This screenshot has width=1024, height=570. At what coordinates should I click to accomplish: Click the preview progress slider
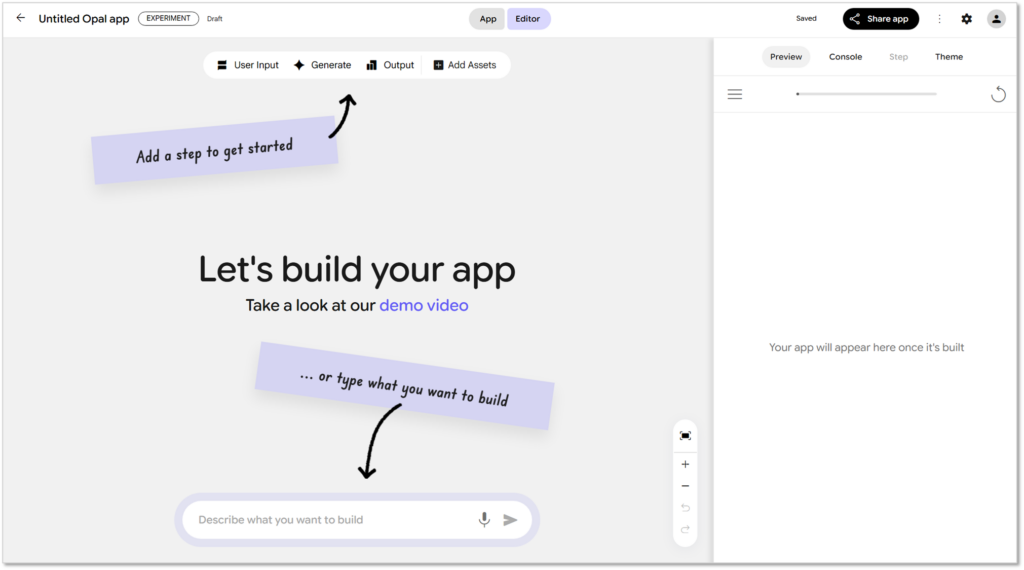pos(866,94)
